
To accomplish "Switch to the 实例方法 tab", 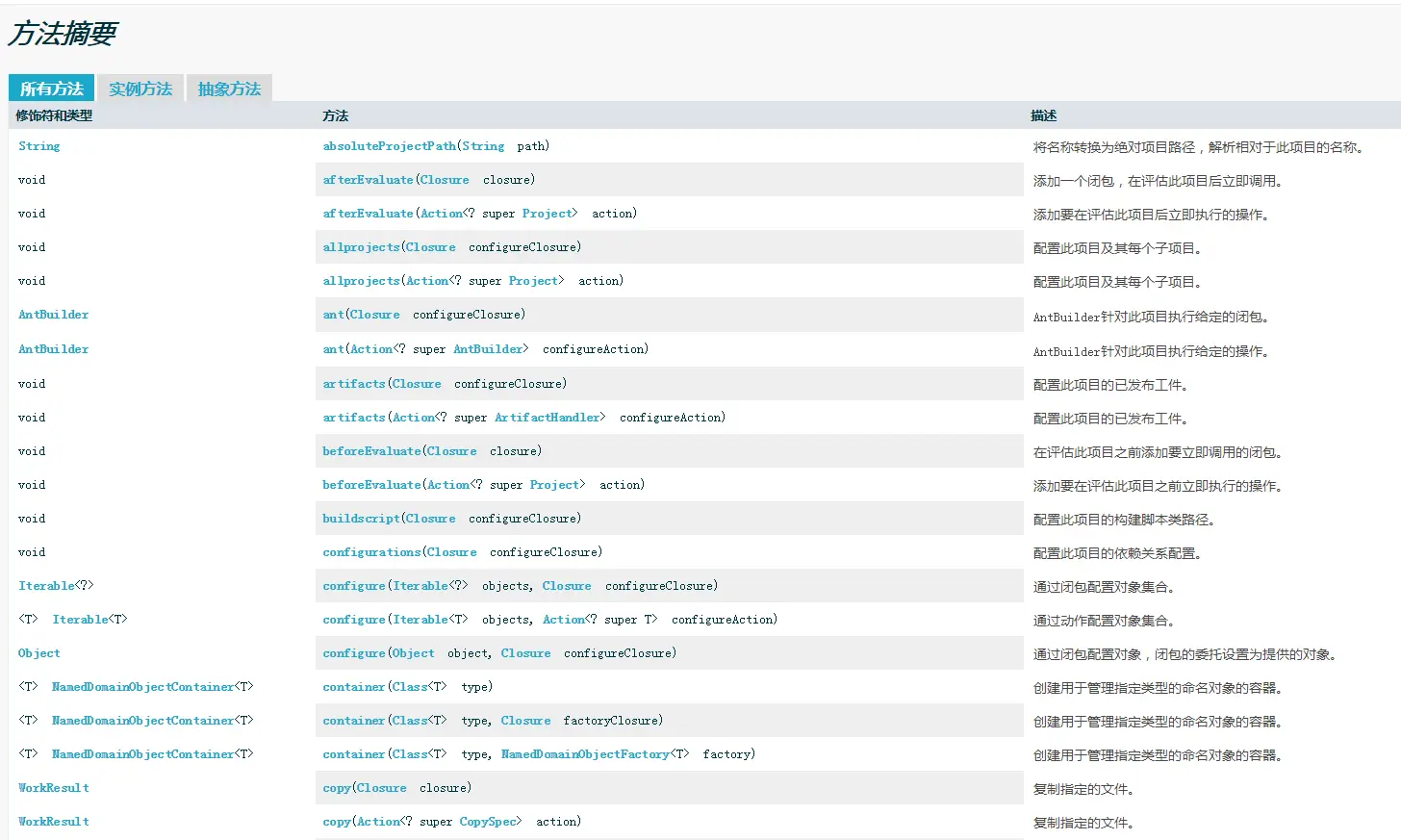I will point(140,89).
